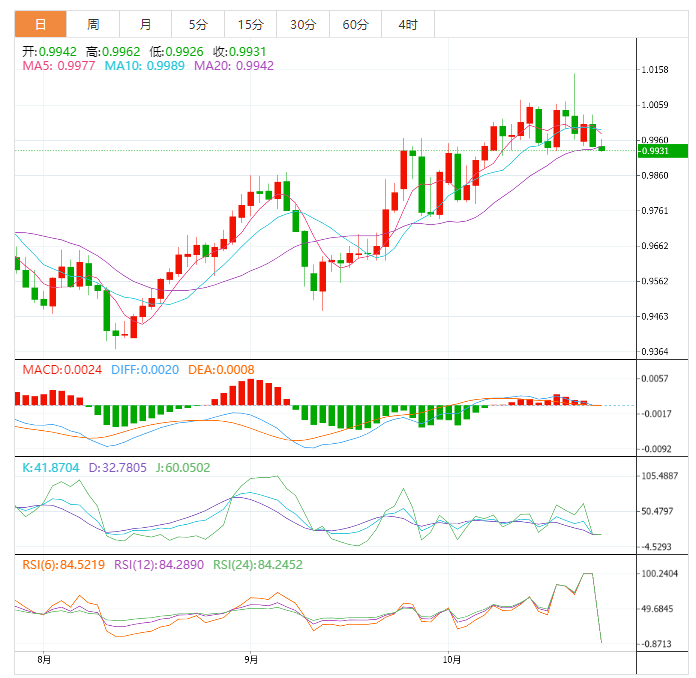
Task: Click the close price 收:0.9931
Action: coord(239,52)
